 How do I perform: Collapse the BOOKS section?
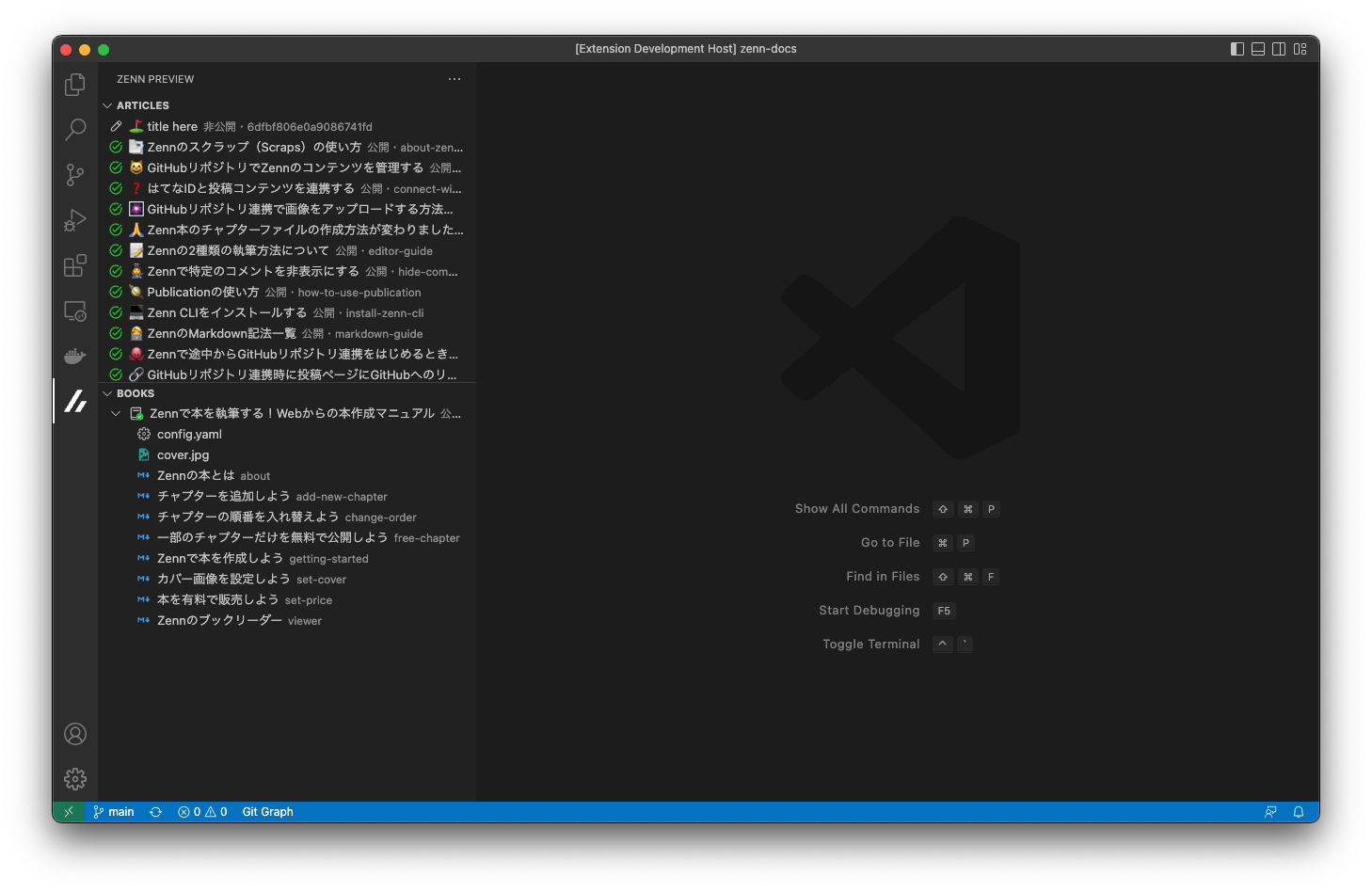pyautogui.click(x=107, y=393)
